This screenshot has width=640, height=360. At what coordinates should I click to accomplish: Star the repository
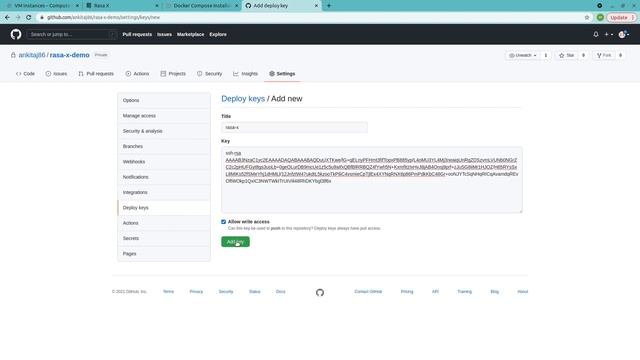tap(567, 55)
